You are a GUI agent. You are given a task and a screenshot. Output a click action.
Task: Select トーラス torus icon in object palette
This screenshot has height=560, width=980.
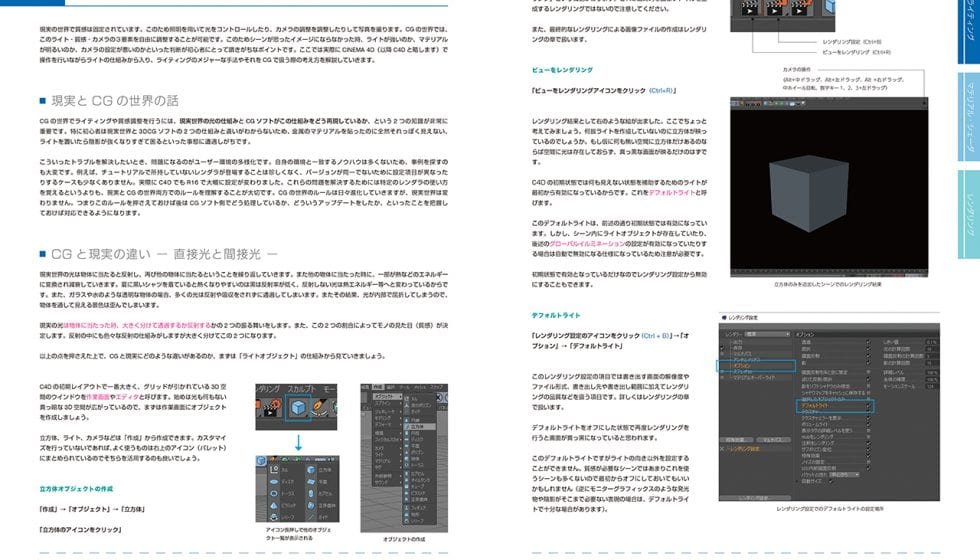tap(274, 493)
